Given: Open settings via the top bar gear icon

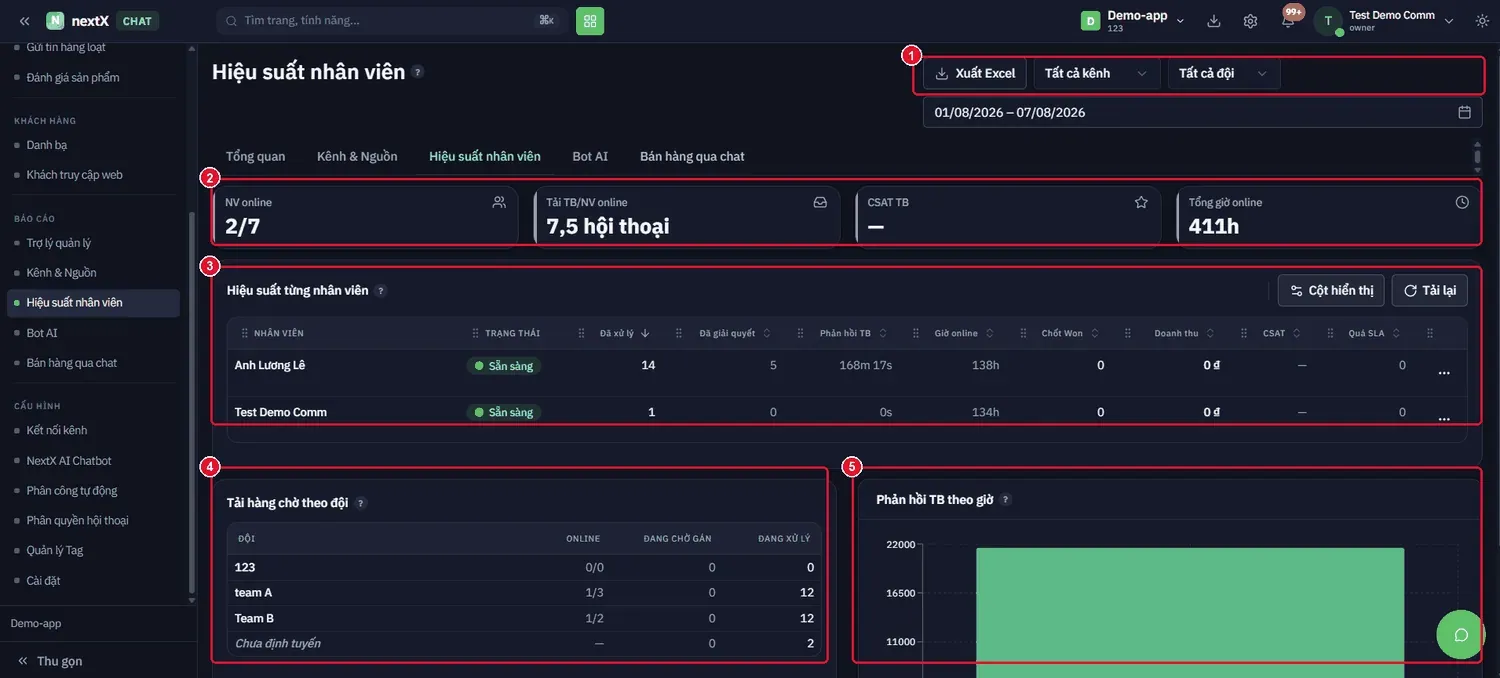Looking at the screenshot, I should (1250, 21).
